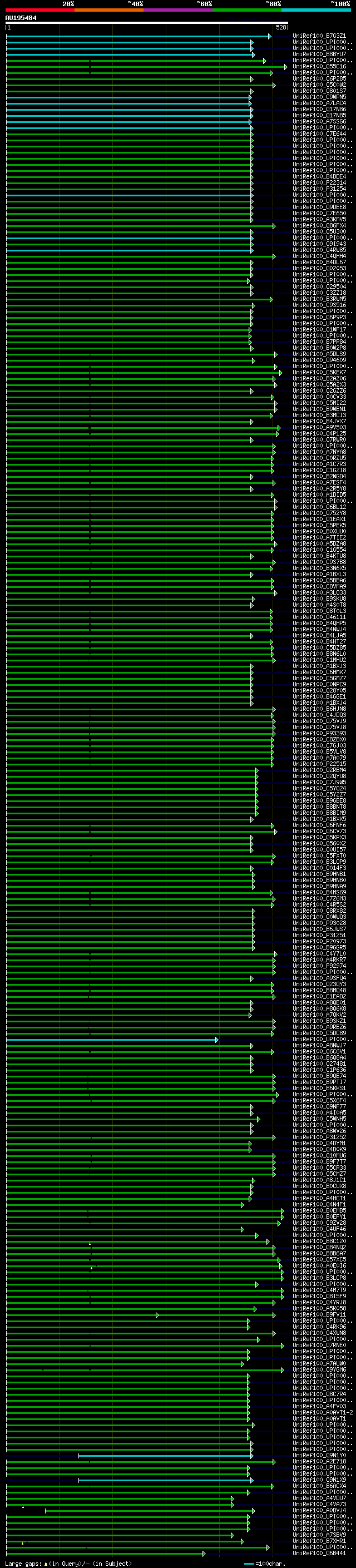Select hit UniRef100_P31252

(319, 1136)
